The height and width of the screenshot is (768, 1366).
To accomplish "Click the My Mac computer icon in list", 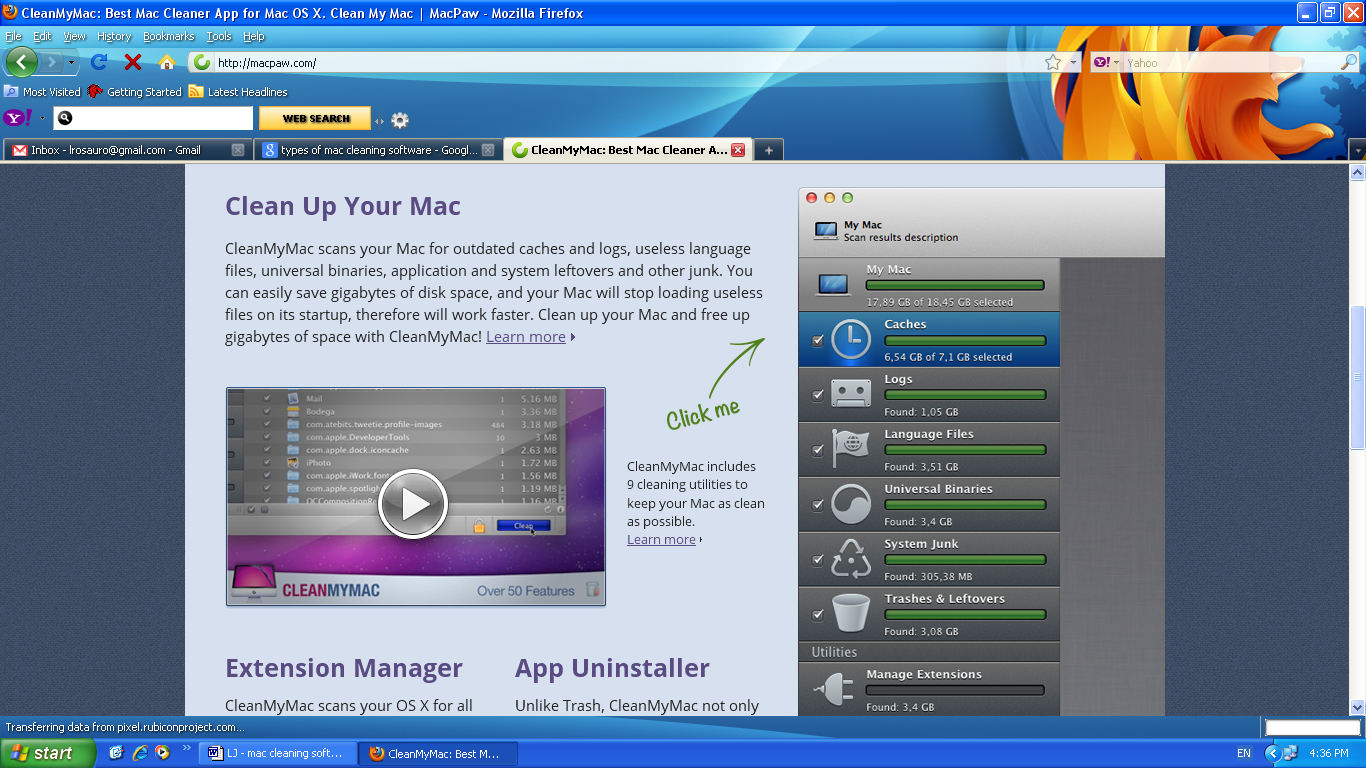I will click(x=833, y=284).
